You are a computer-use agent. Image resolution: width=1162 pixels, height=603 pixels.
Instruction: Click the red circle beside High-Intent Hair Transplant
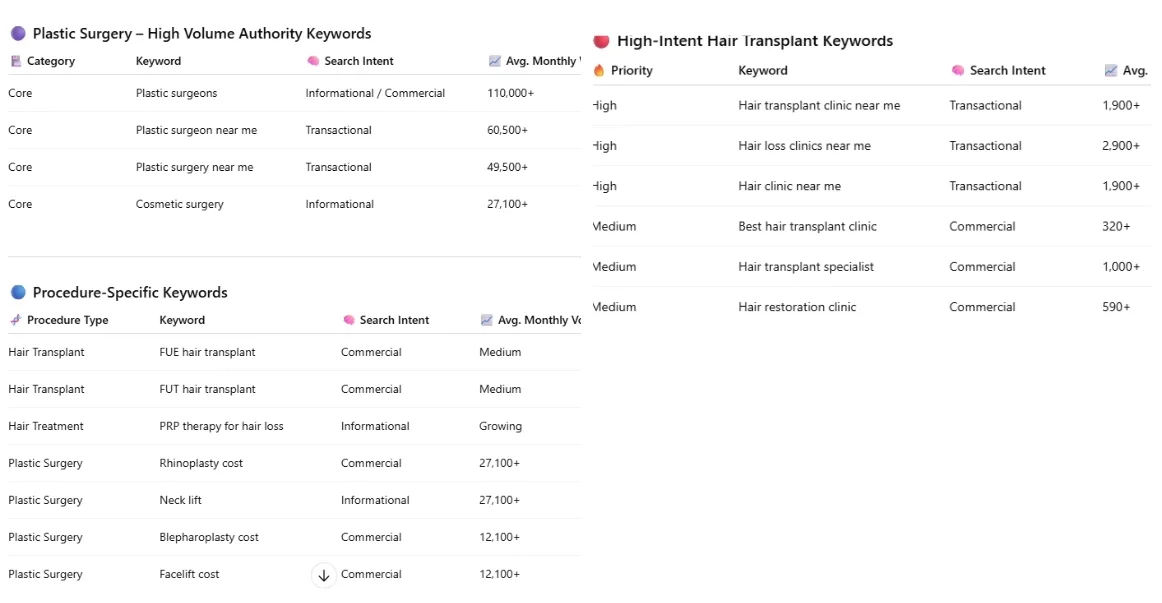click(601, 41)
